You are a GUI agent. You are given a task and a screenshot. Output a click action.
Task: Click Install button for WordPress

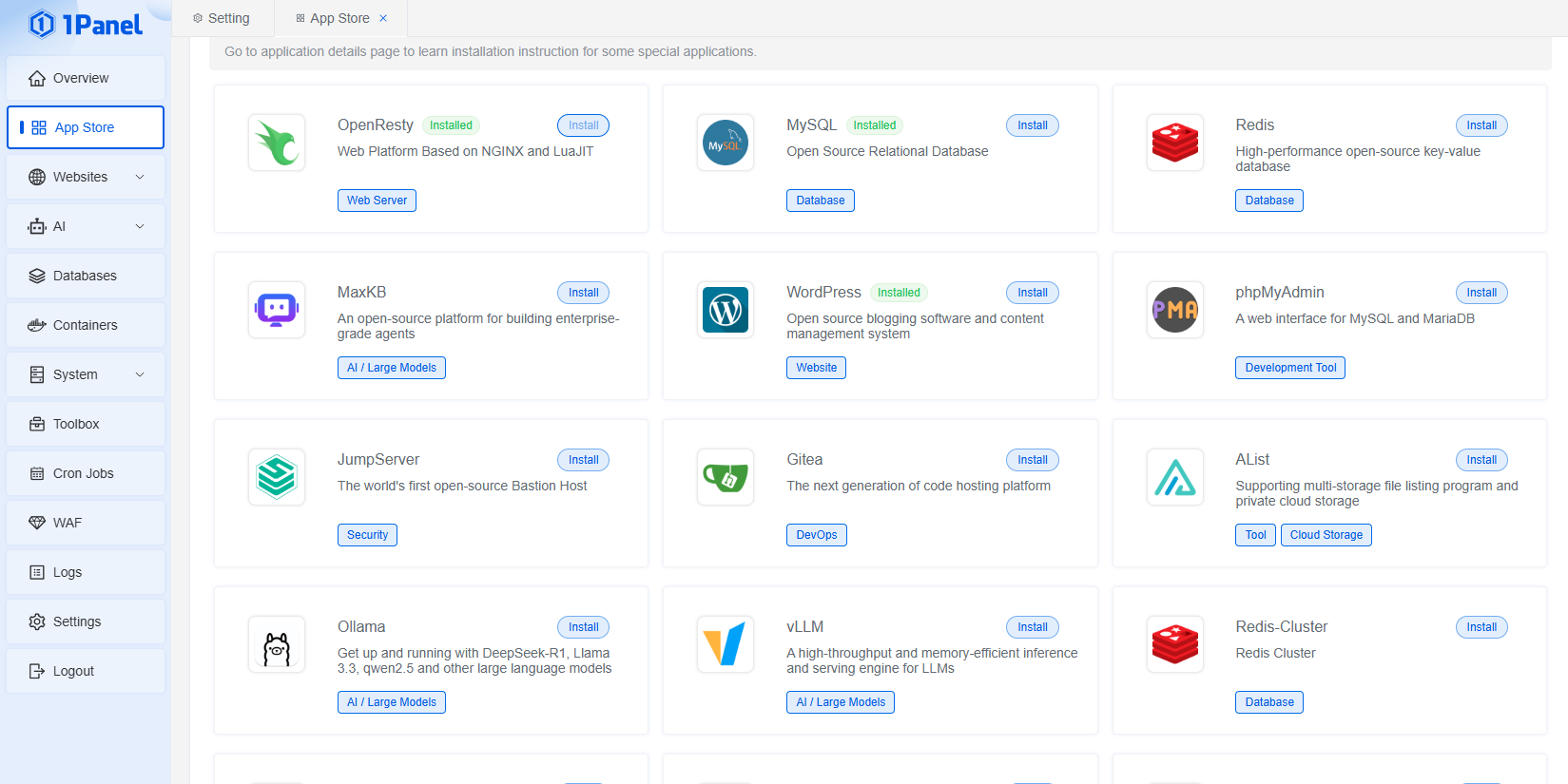[x=1033, y=293]
